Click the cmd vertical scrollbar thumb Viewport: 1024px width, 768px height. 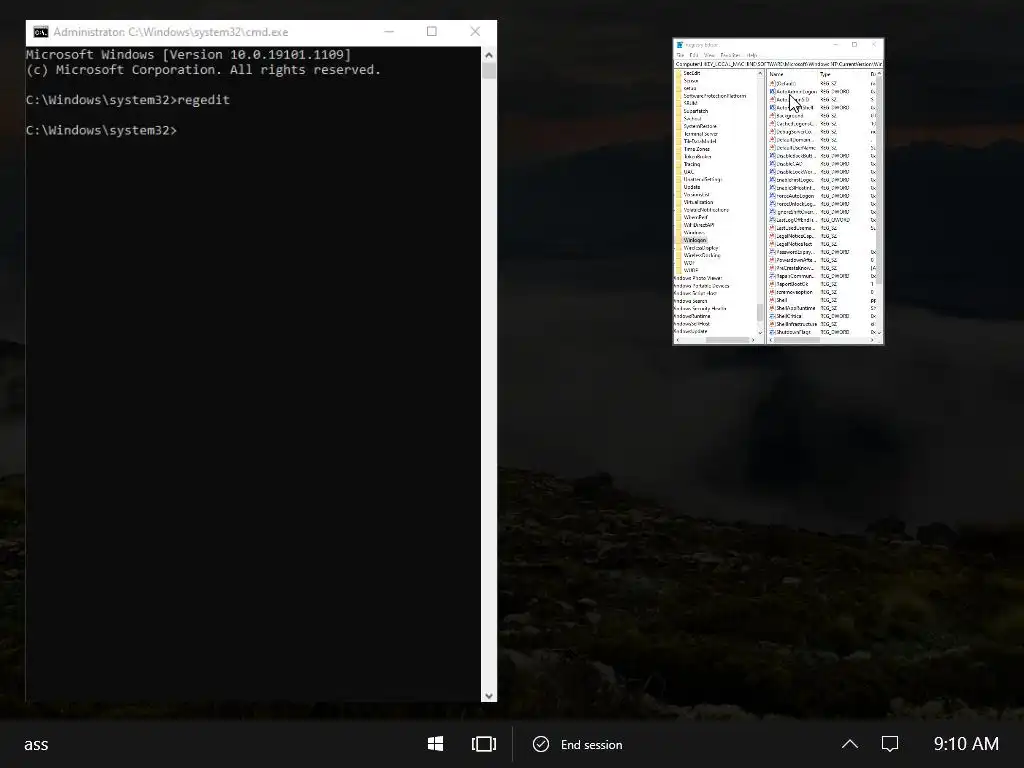pyautogui.click(x=488, y=71)
